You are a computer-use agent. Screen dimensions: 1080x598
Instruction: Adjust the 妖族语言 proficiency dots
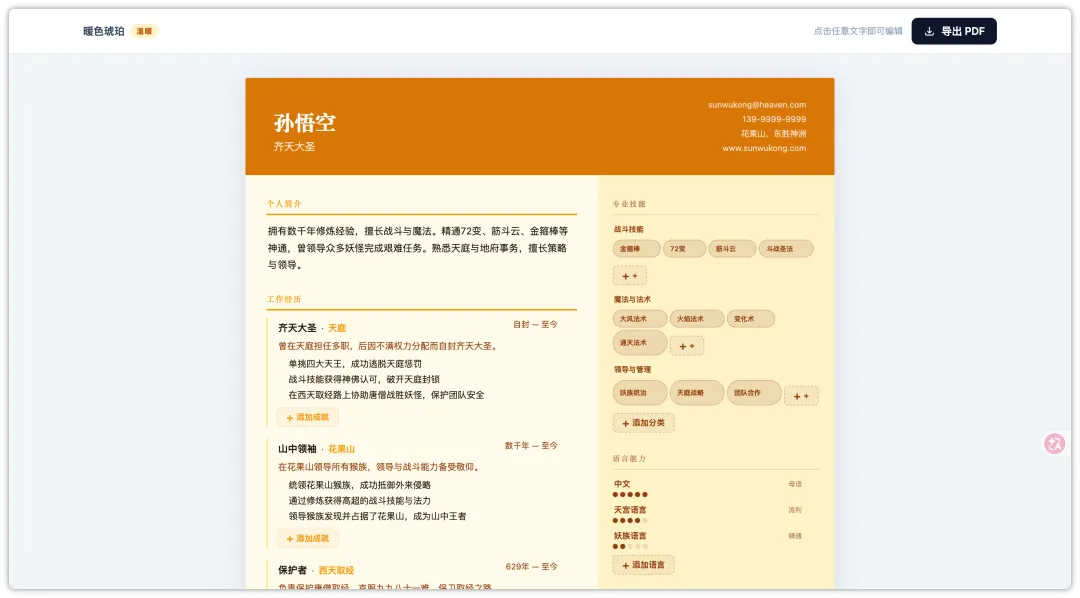[630, 546]
